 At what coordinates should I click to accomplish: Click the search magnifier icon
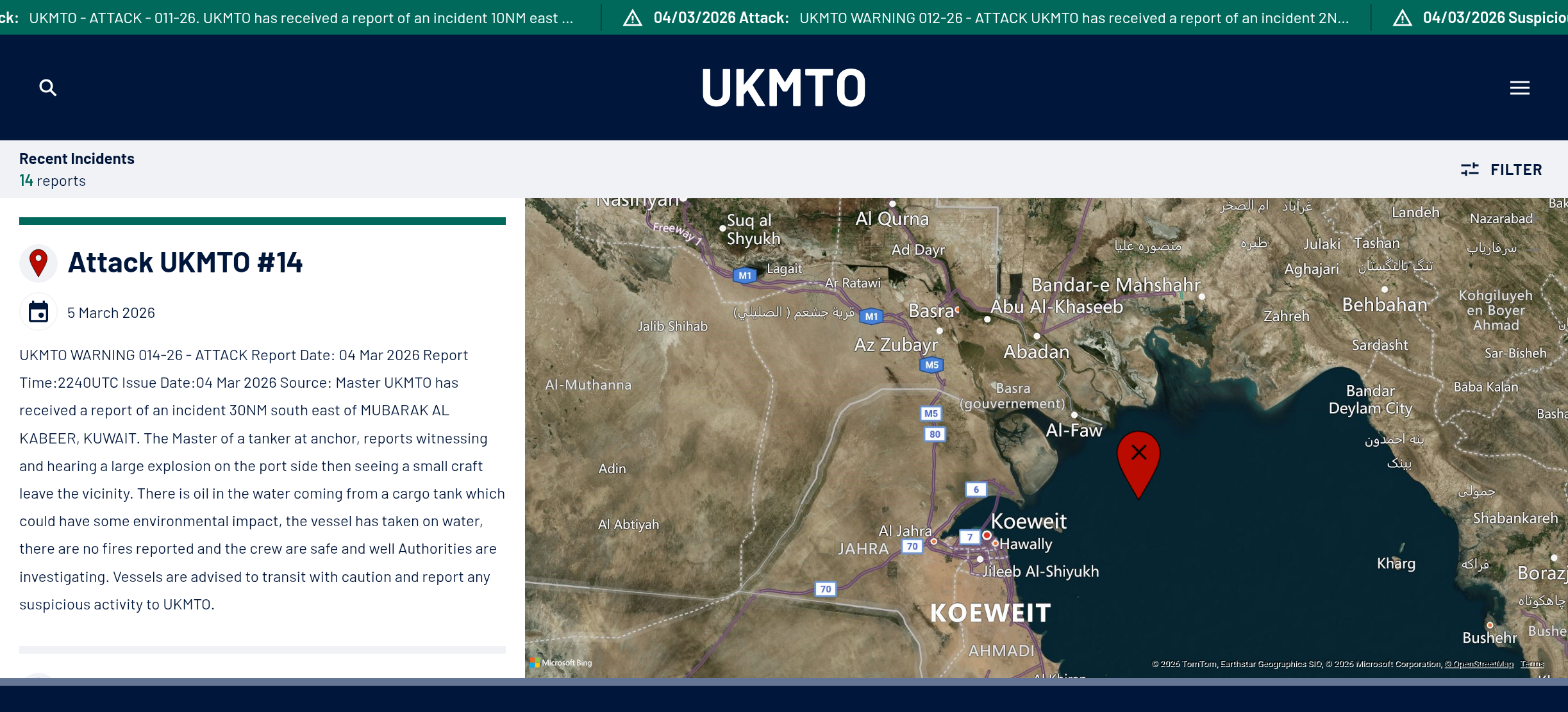point(48,88)
